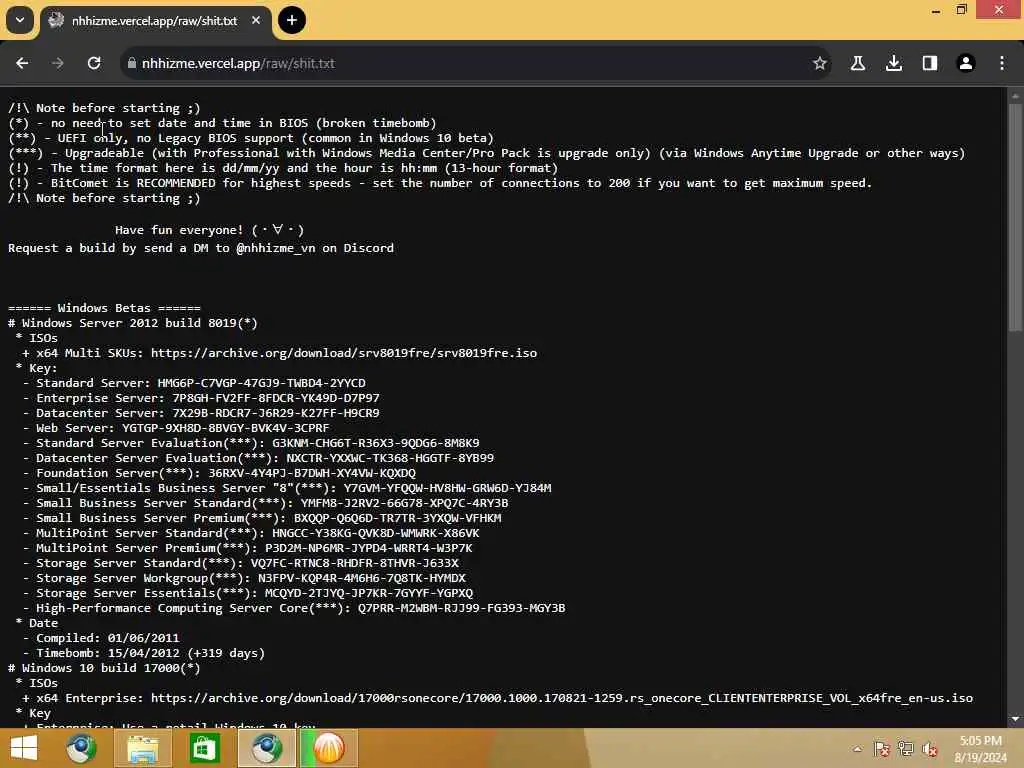Click the Storage Server Standard key VQ7FC-RTNC8

point(355,563)
